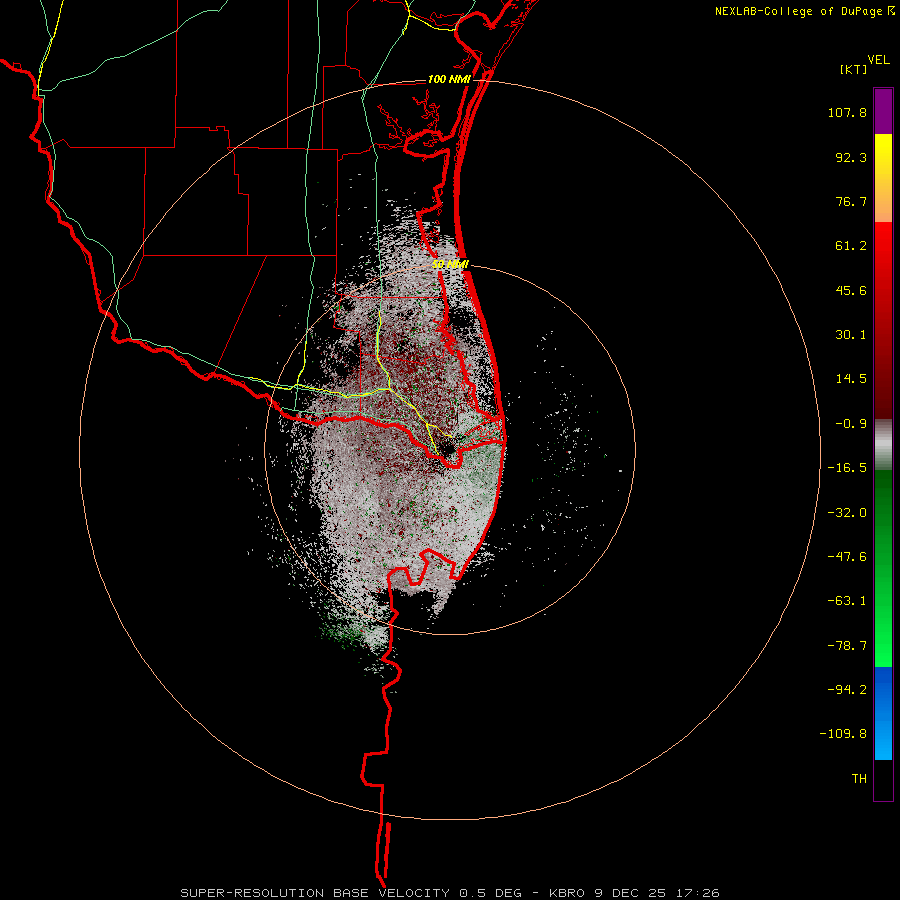This screenshot has width=900, height=900.
Task: Click the 92.3 legend value
Action: [x=851, y=157]
